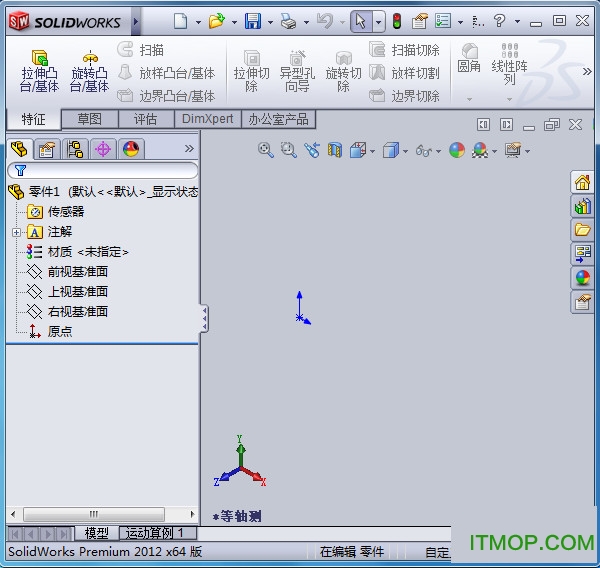
Task: Switch to 运动算例 1 tab
Action: click(x=158, y=533)
